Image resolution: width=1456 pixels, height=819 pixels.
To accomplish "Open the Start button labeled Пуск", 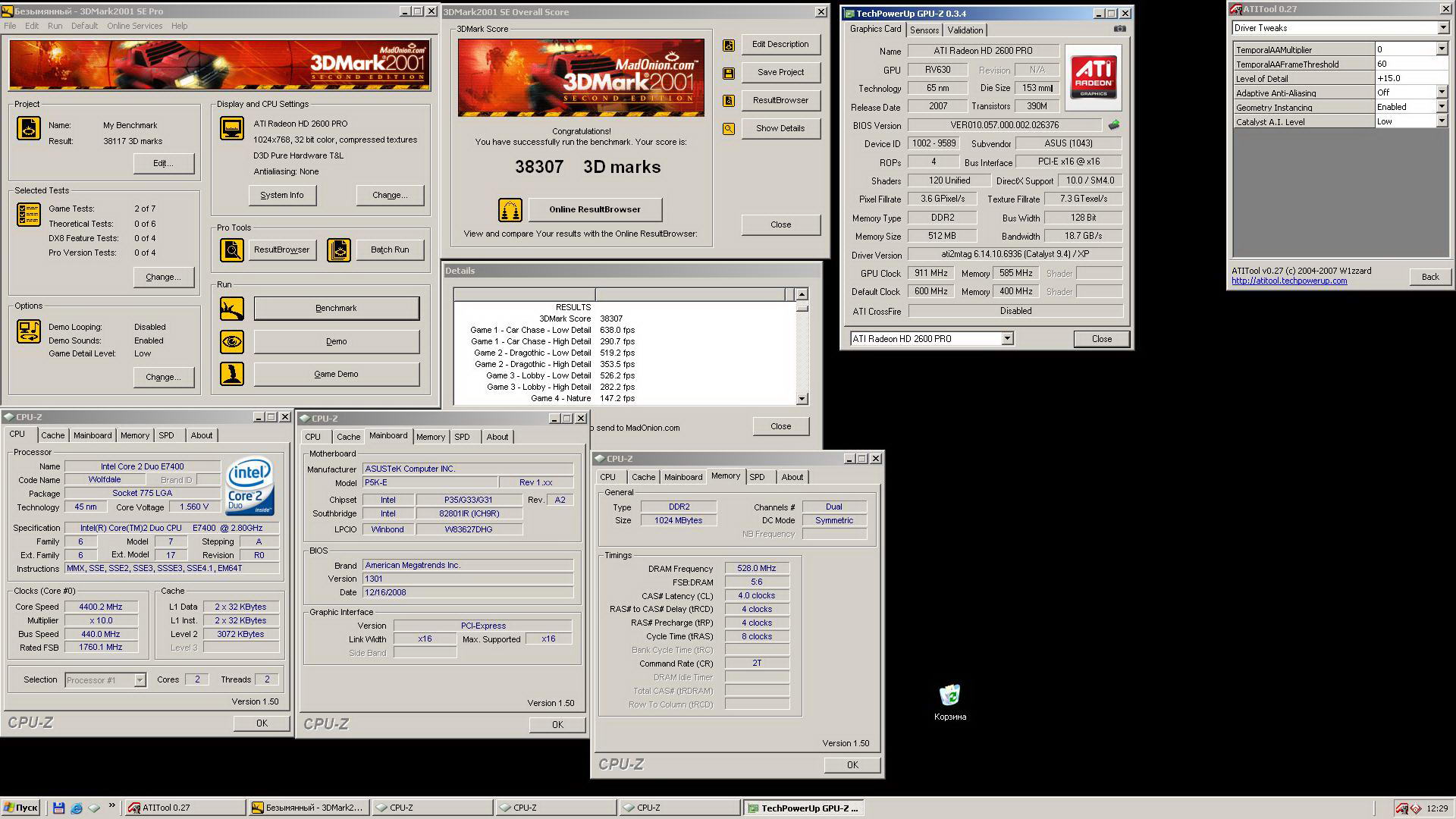I will (20, 808).
